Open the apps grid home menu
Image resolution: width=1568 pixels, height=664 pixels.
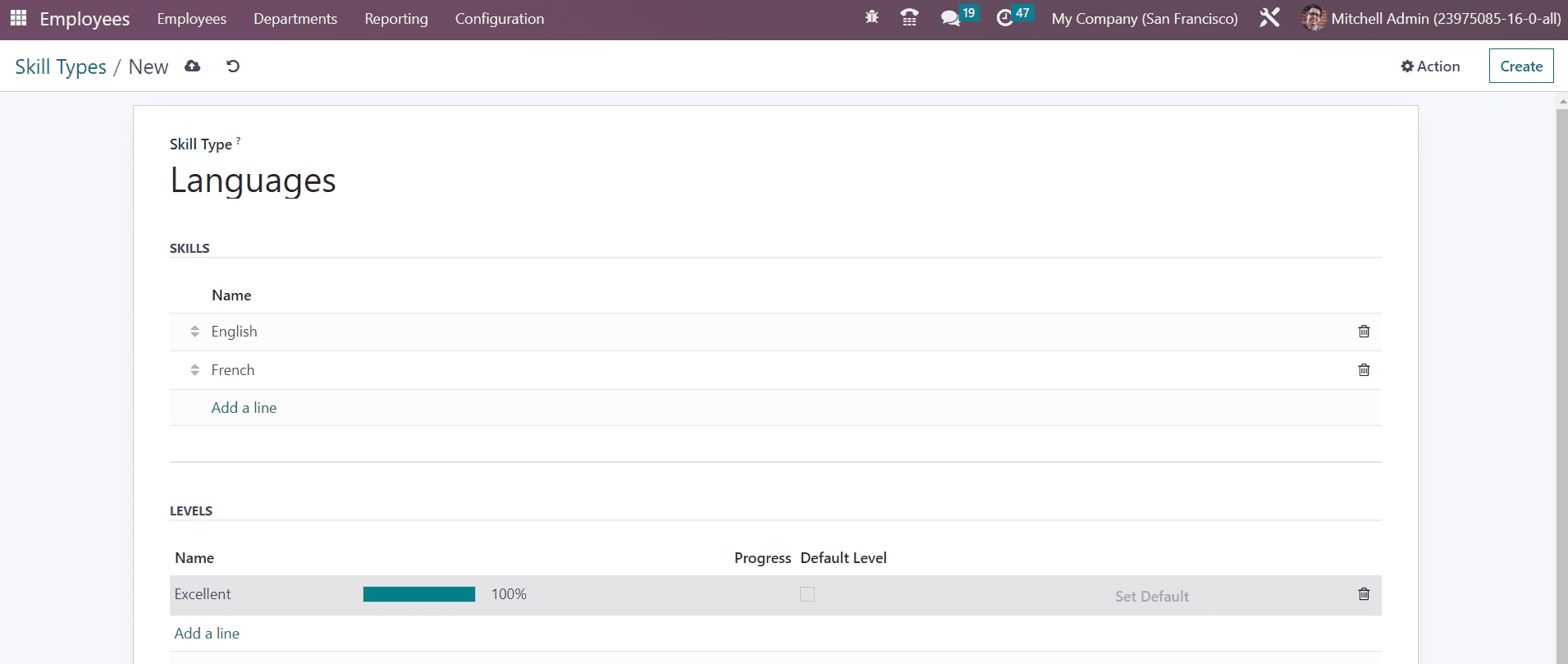(18, 18)
